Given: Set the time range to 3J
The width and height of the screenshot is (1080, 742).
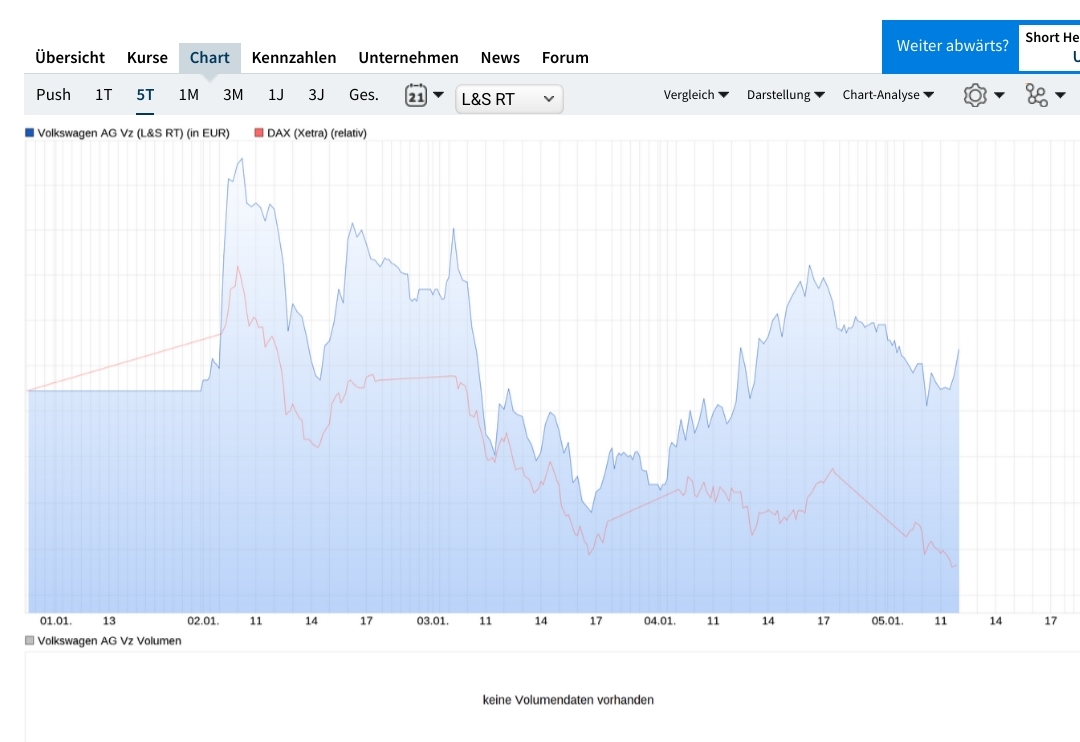Looking at the screenshot, I should click(316, 95).
